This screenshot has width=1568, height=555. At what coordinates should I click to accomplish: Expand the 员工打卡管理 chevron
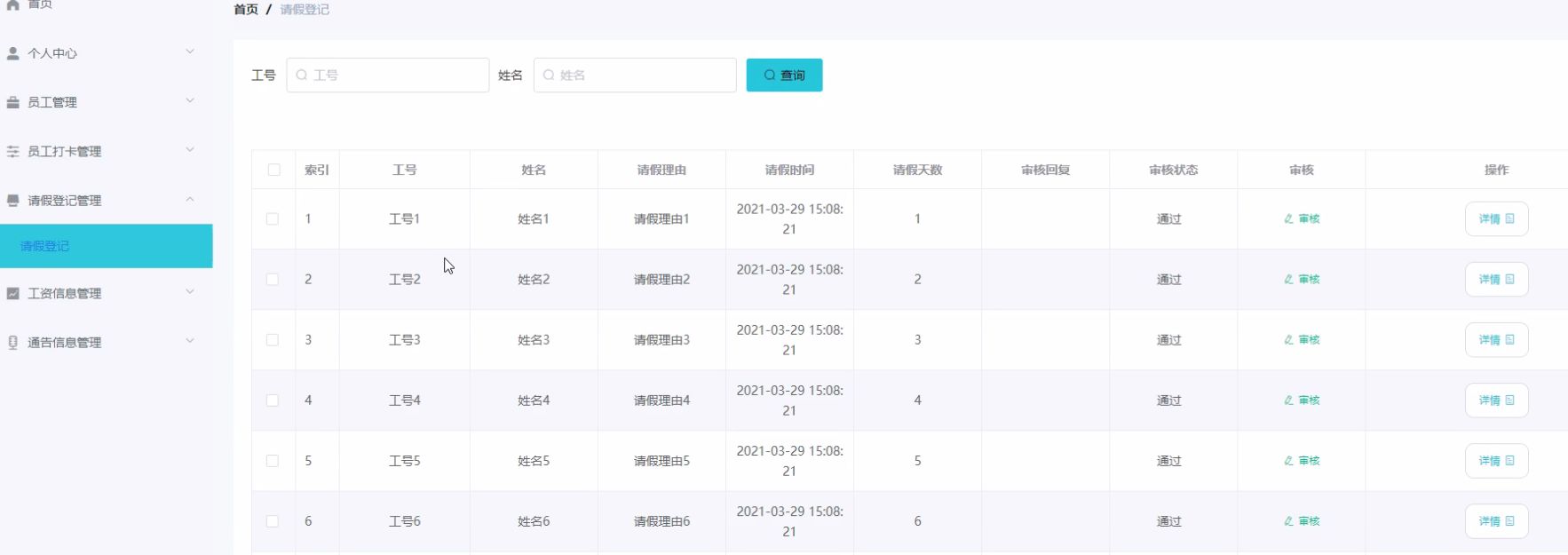[190, 149]
